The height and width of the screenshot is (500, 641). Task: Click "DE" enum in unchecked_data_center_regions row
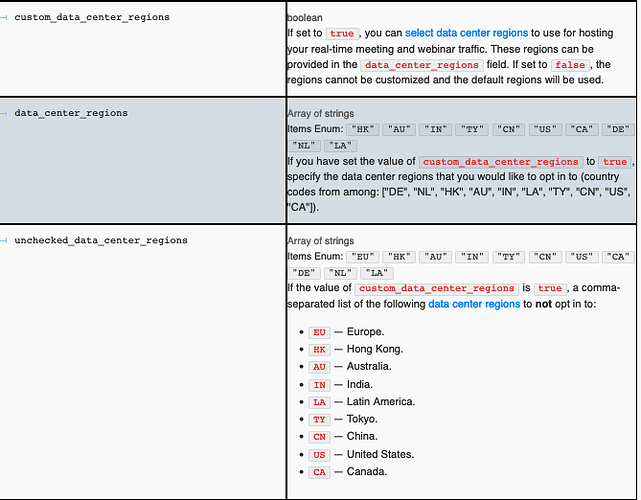[x=304, y=273]
